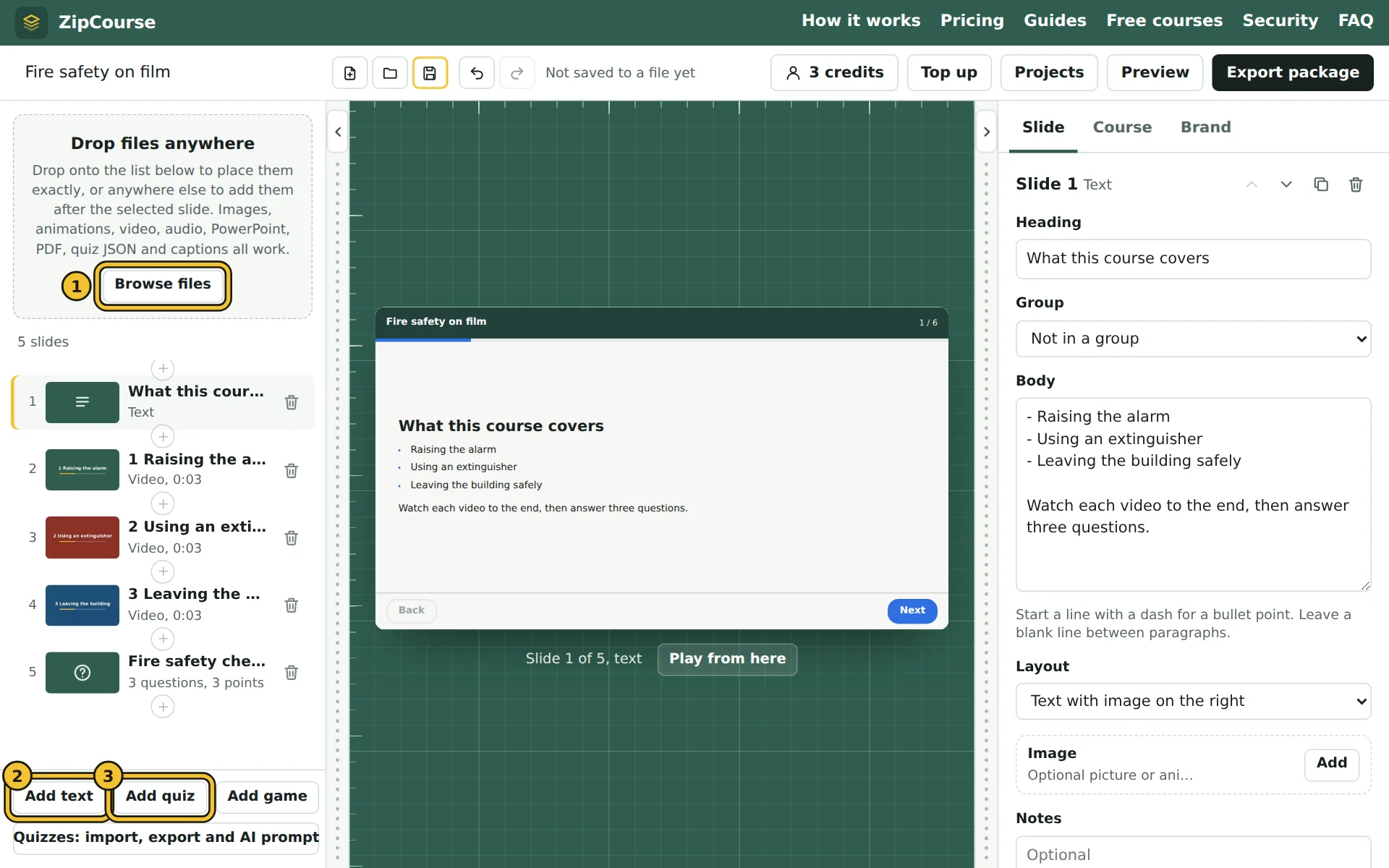Select the red 'Using an extinguisher' thumbnail
Screen dimensions: 1389x868
point(82,537)
